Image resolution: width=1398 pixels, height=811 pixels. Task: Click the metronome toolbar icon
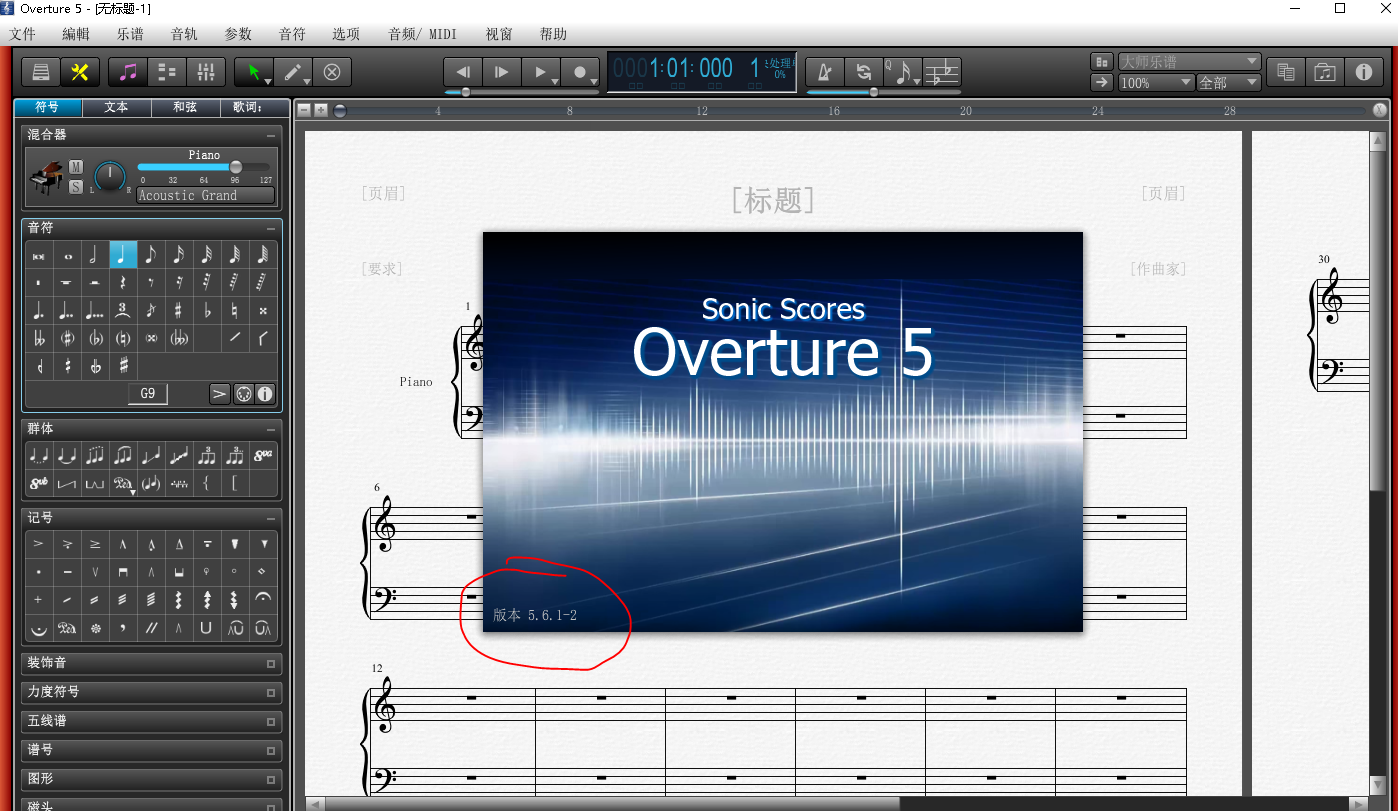click(825, 72)
